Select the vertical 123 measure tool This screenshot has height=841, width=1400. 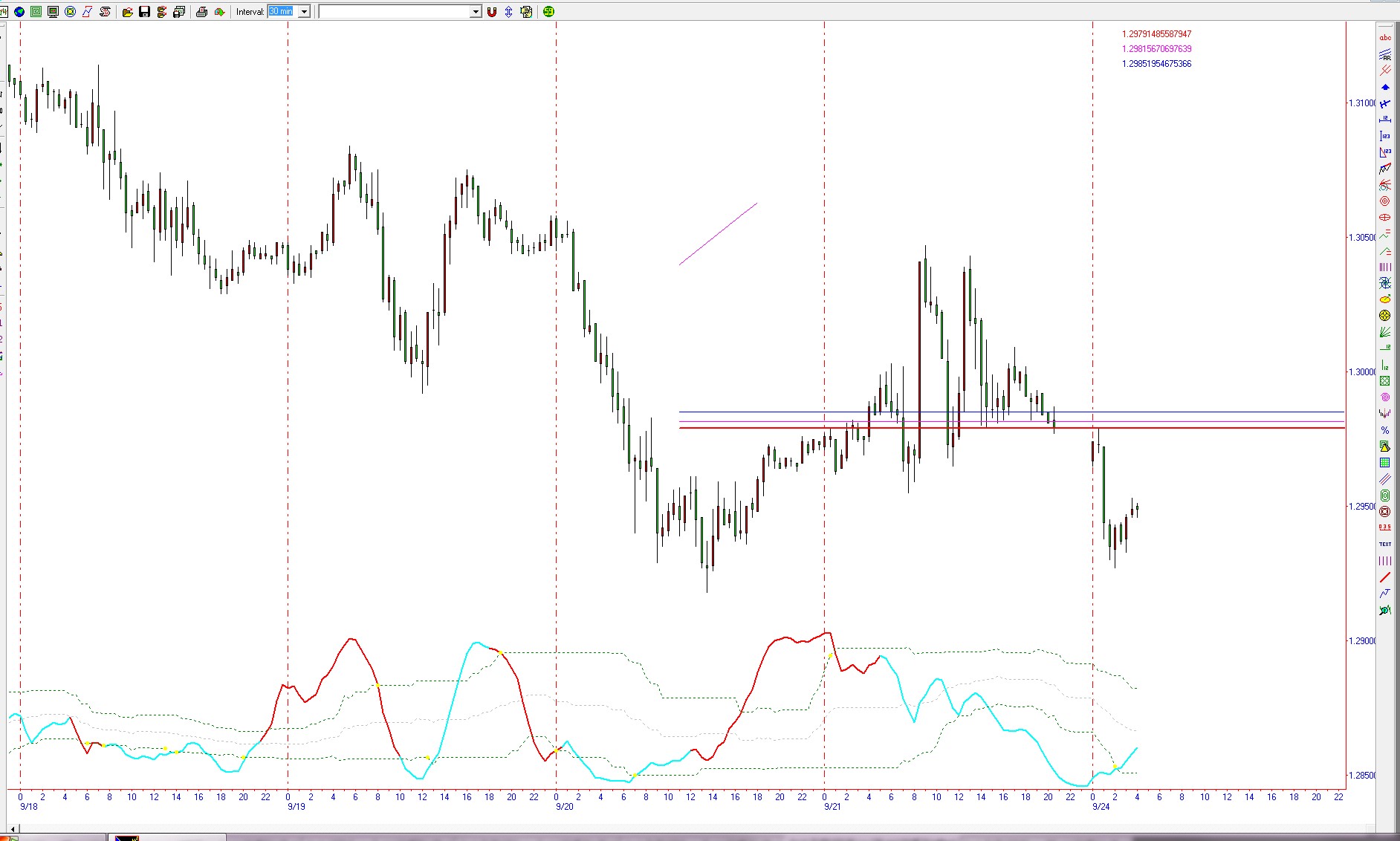pos(1385,136)
